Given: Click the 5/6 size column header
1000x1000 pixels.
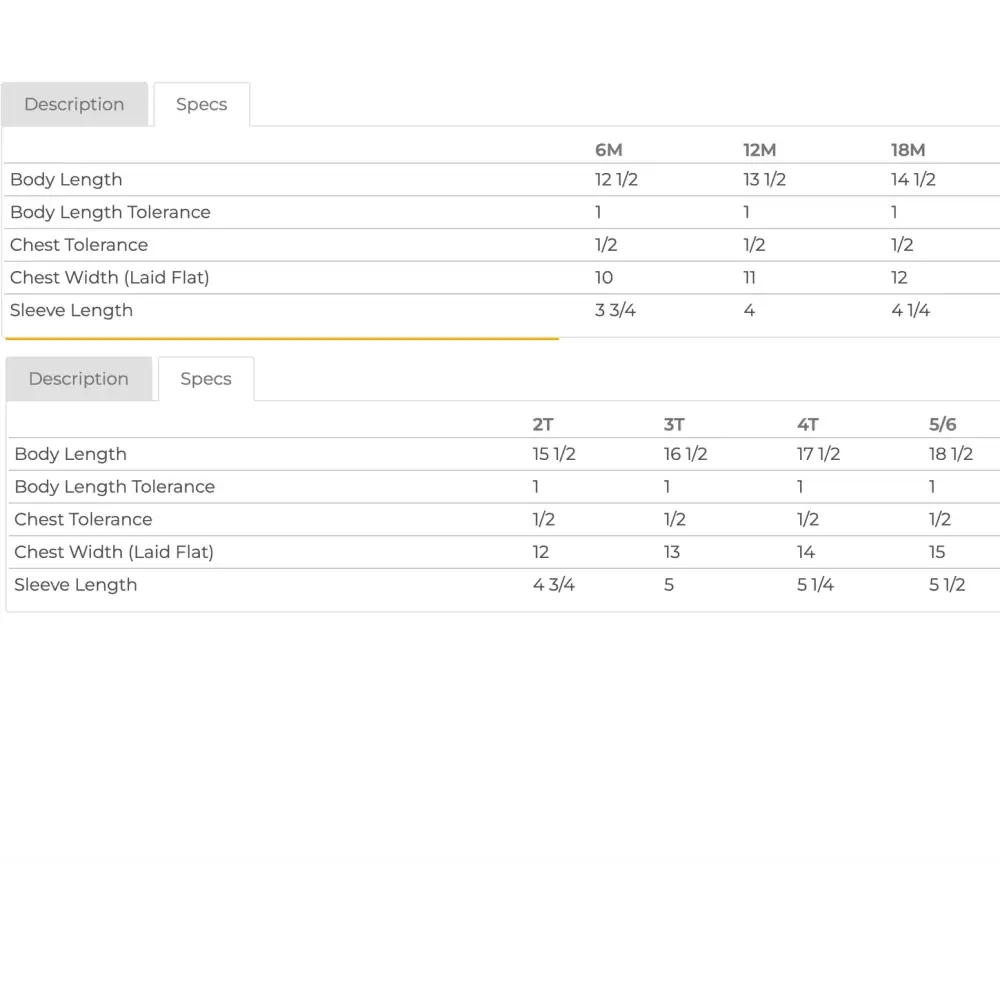Looking at the screenshot, I should [942, 425].
